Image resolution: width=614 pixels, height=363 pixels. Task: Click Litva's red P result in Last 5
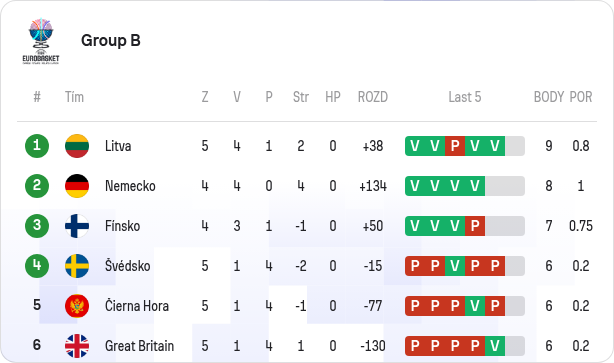coord(455,146)
